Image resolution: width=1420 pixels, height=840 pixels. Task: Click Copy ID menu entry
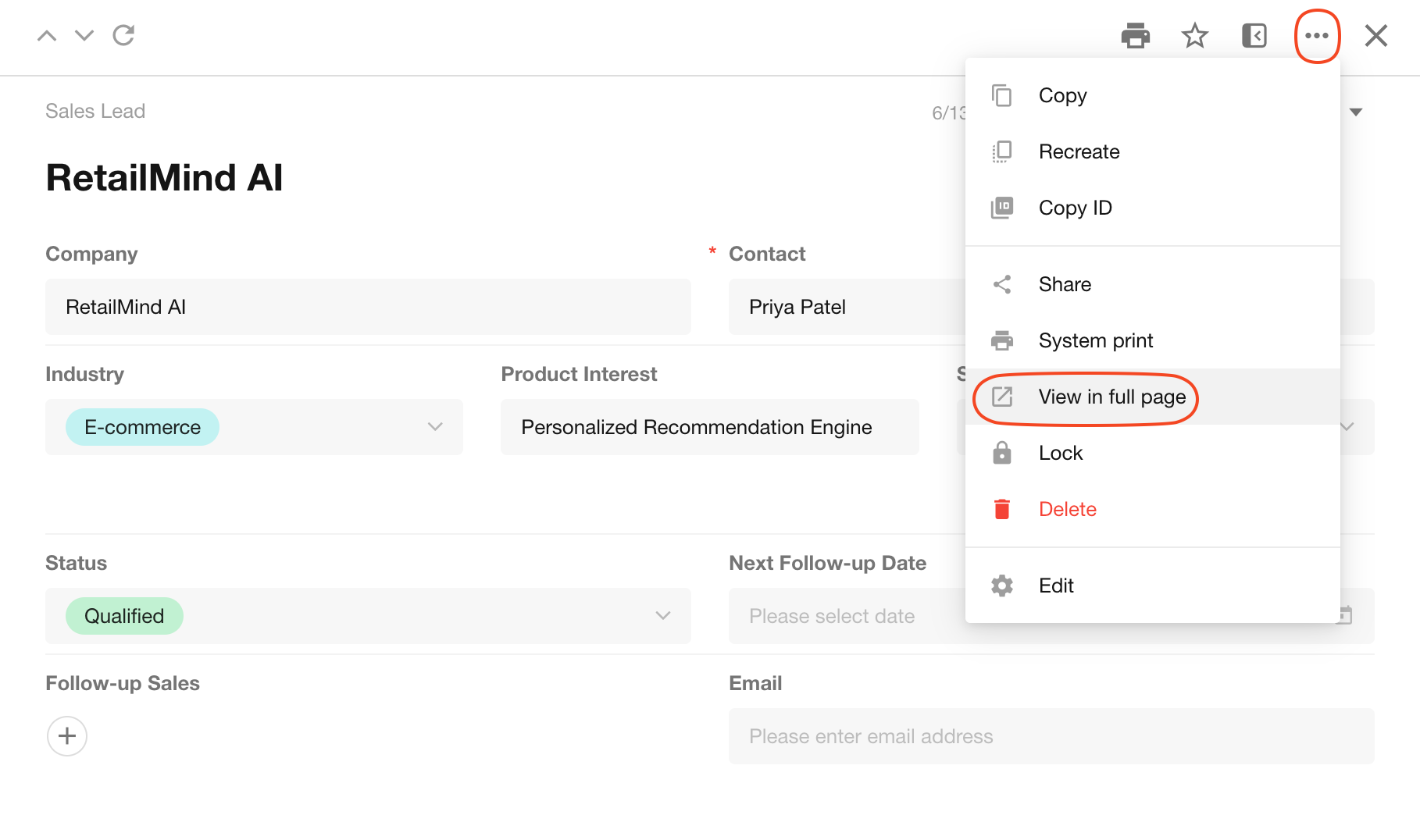coord(1075,208)
